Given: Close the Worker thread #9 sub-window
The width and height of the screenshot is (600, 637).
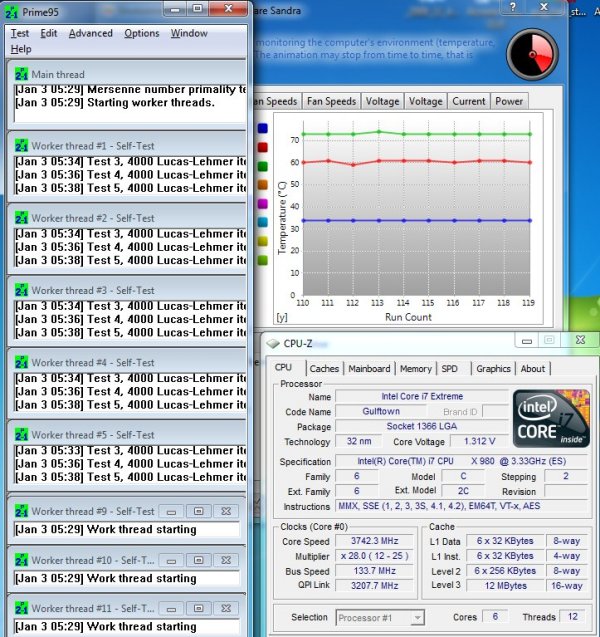Looking at the screenshot, I should point(226,511).
